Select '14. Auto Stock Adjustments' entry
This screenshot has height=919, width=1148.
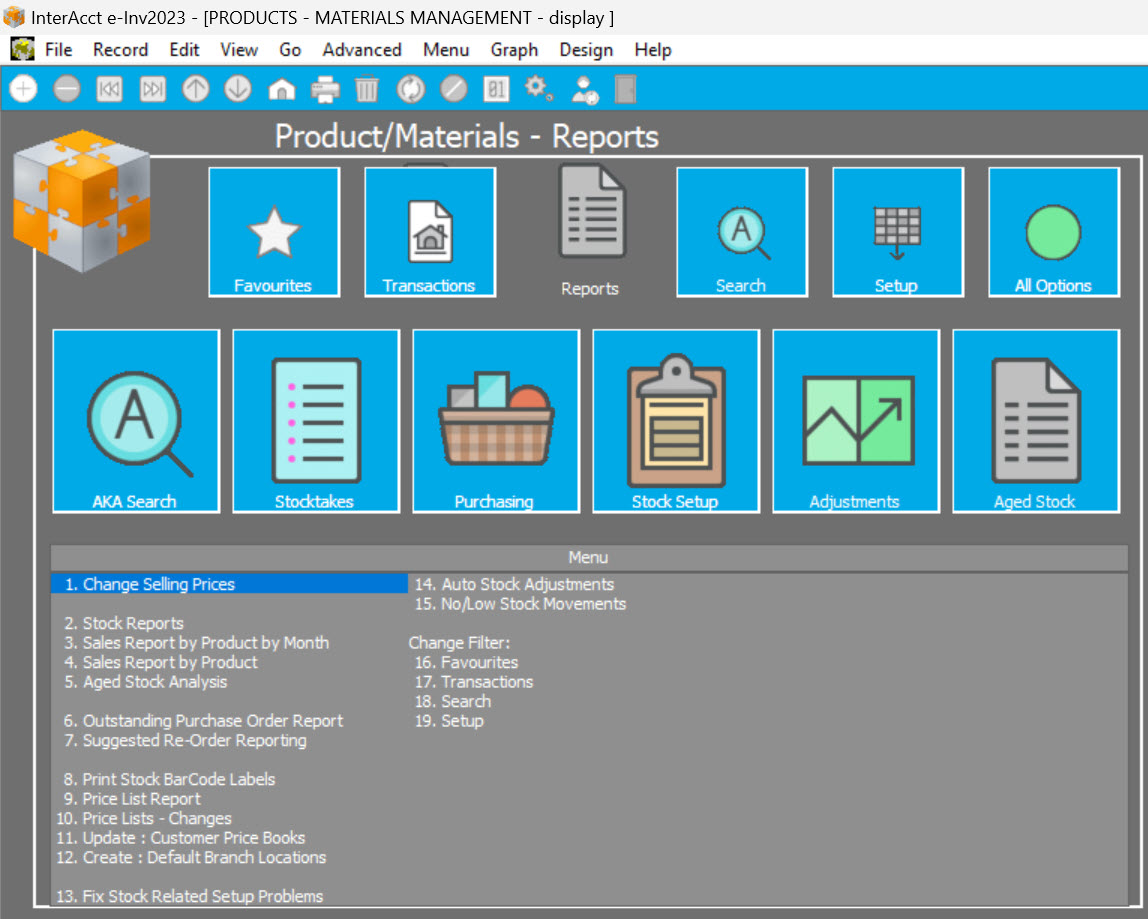point(514,584)
